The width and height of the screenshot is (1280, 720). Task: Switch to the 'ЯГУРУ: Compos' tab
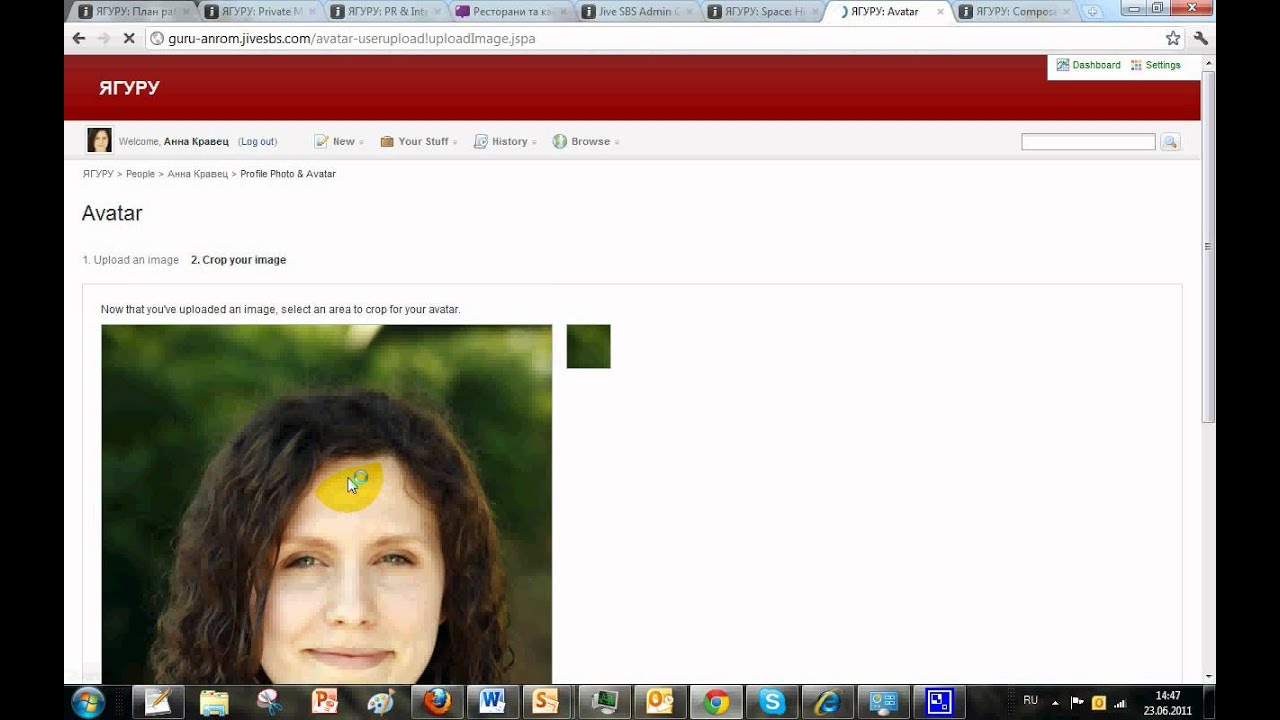(x=1014, y=12)
